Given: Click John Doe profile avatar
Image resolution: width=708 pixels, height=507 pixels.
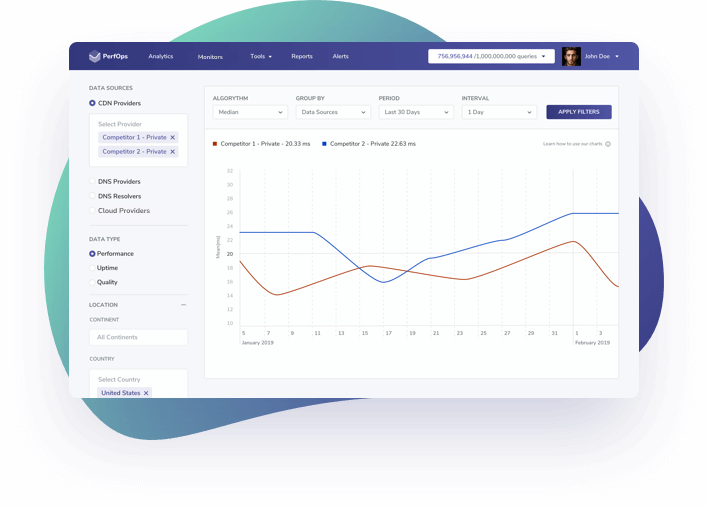Looking at the screenshot, I should 571,56.
